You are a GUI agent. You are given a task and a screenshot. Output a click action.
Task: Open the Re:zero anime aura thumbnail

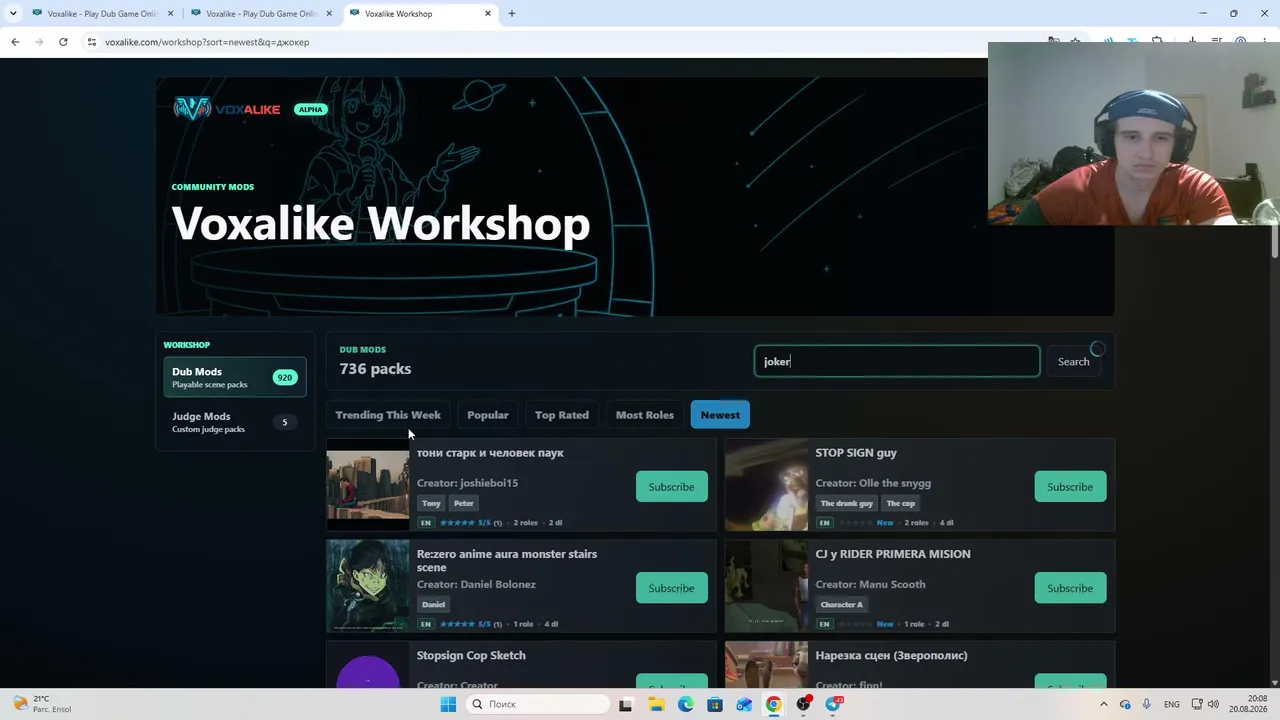coord(368,586)
